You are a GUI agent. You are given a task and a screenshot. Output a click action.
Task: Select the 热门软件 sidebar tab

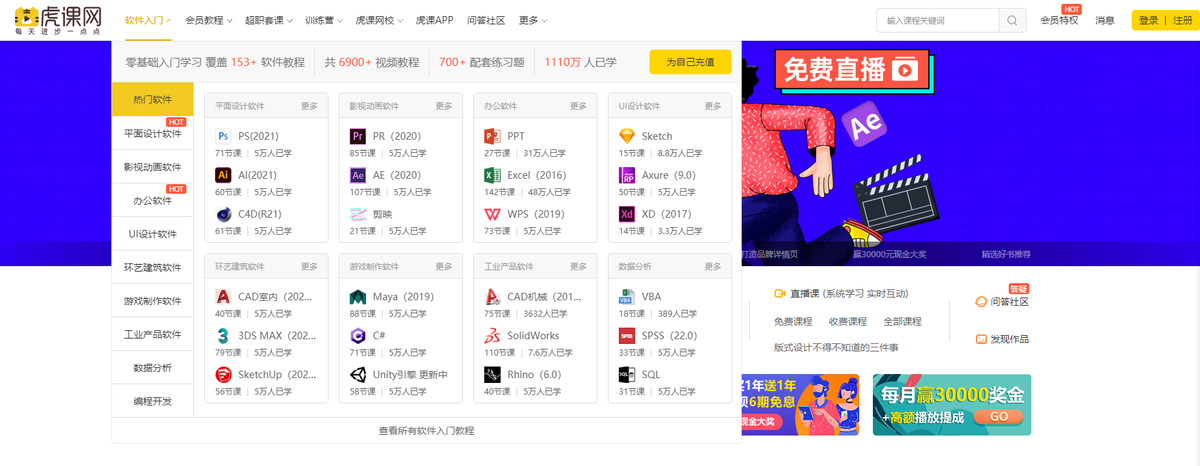(x=153, y=99)
